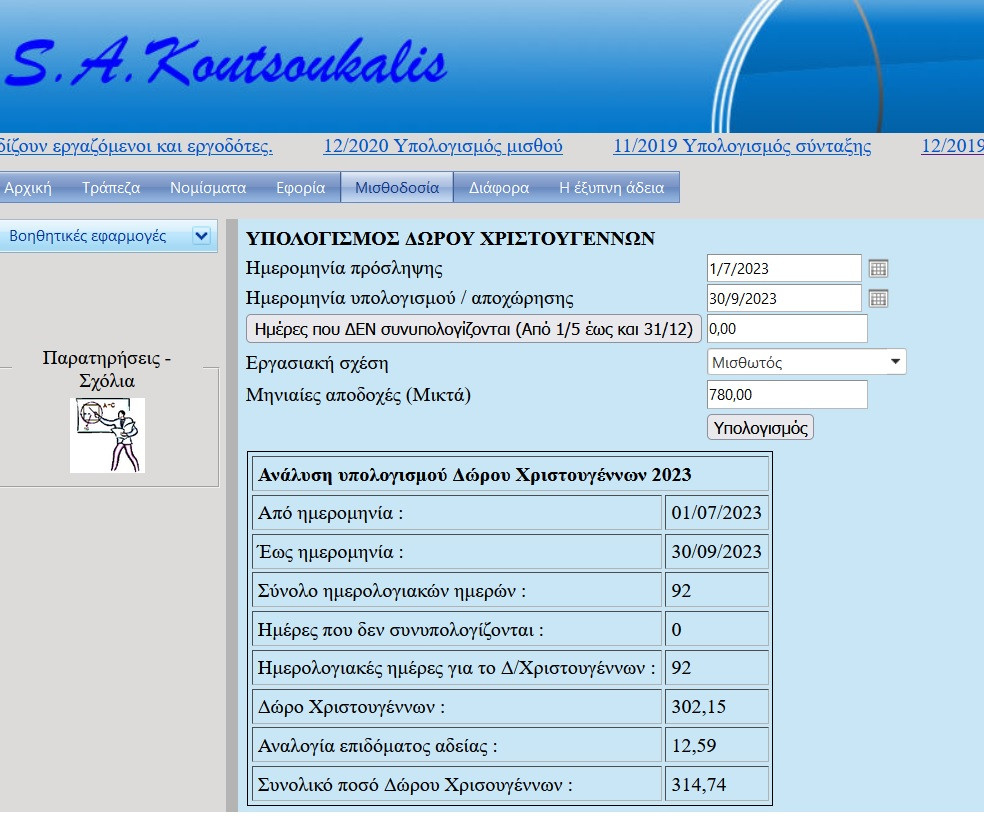Open calendar picker for calculation/departure date
Viewport: 984px width, 816px height.
pos(878,298)
